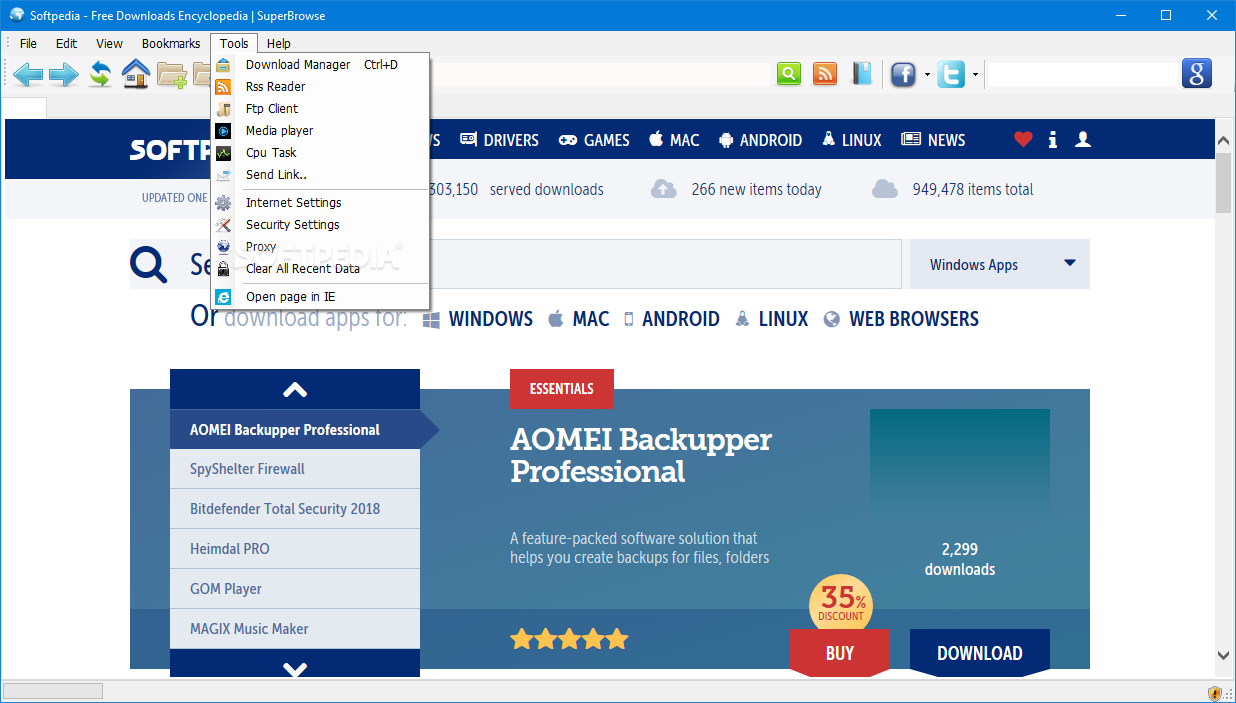
Task: Open Facebook via the toolbar icon
Action: [x=904, y=74]
